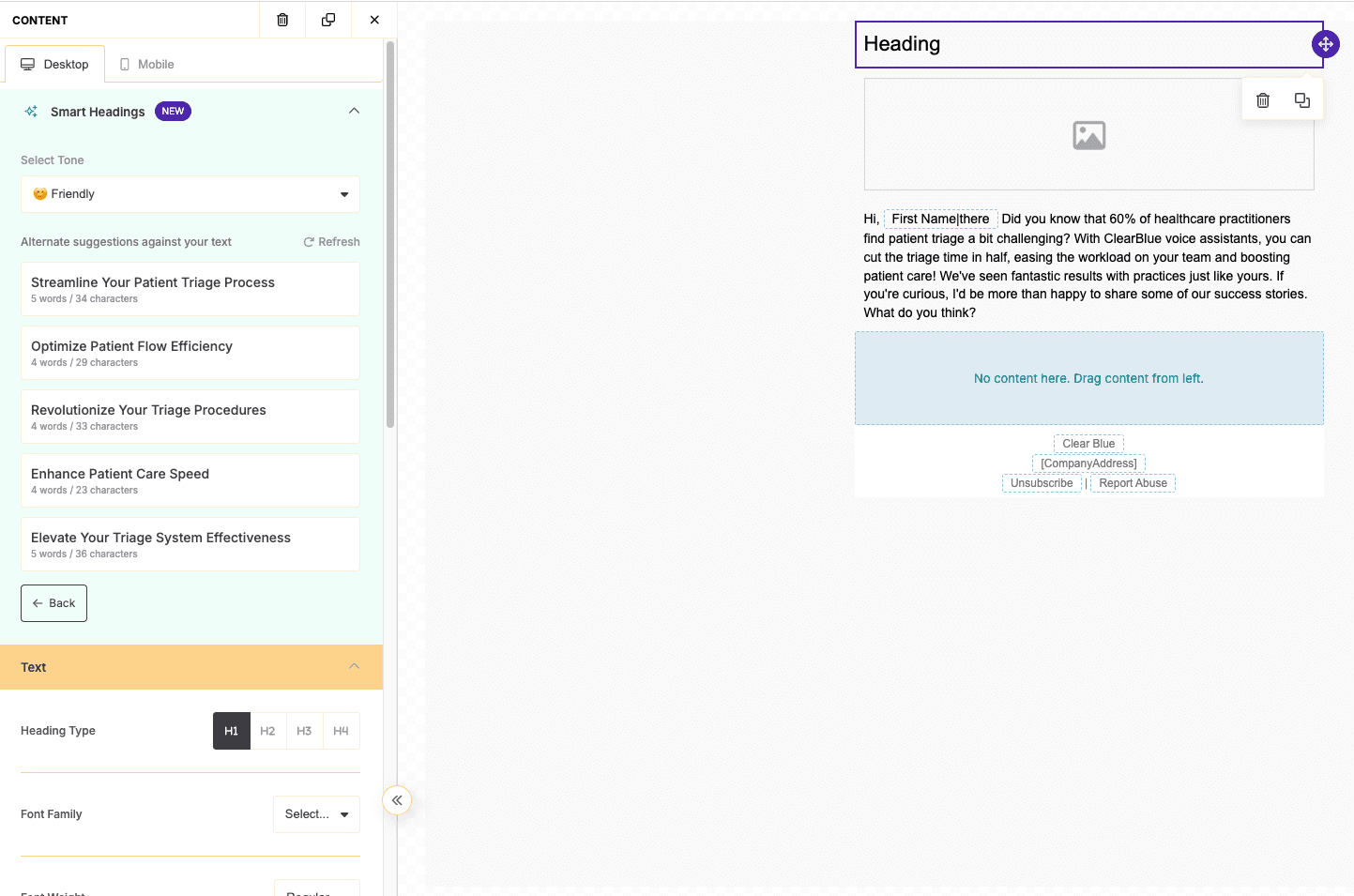Click the trash icon in CONTENT header
1354x896 pixels.
click(x=282, y=20)
